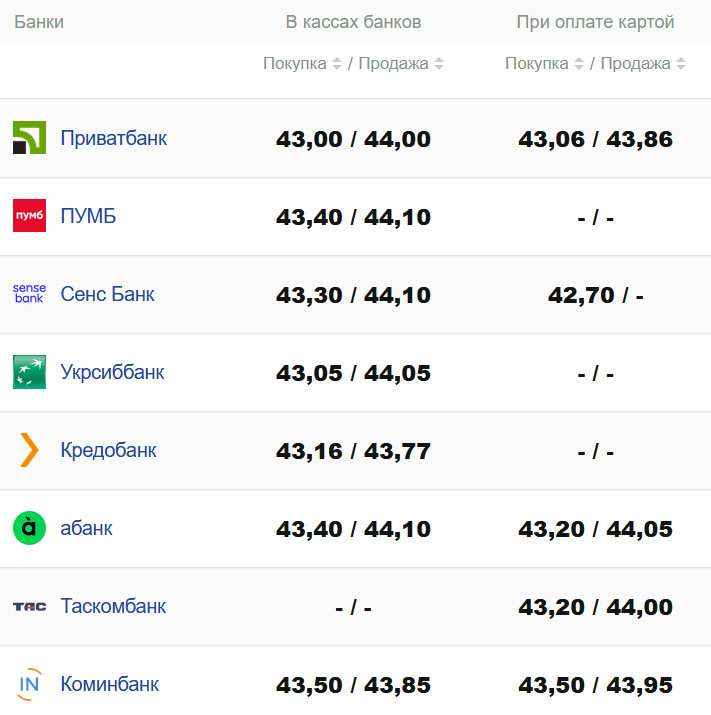Click the абанк green circle logo
This screenshot has height=715, width=711.
(x=29, y=528)
